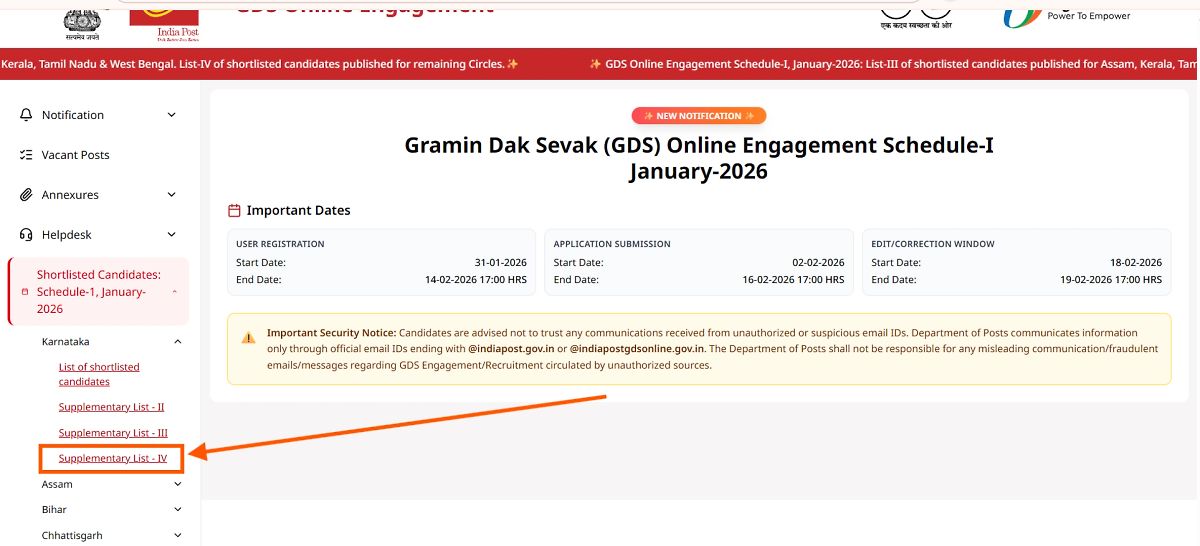Collapse the Shortlisted Candidates section chevron
Viewport: 1200px width, 546px height.
[174, 292]
